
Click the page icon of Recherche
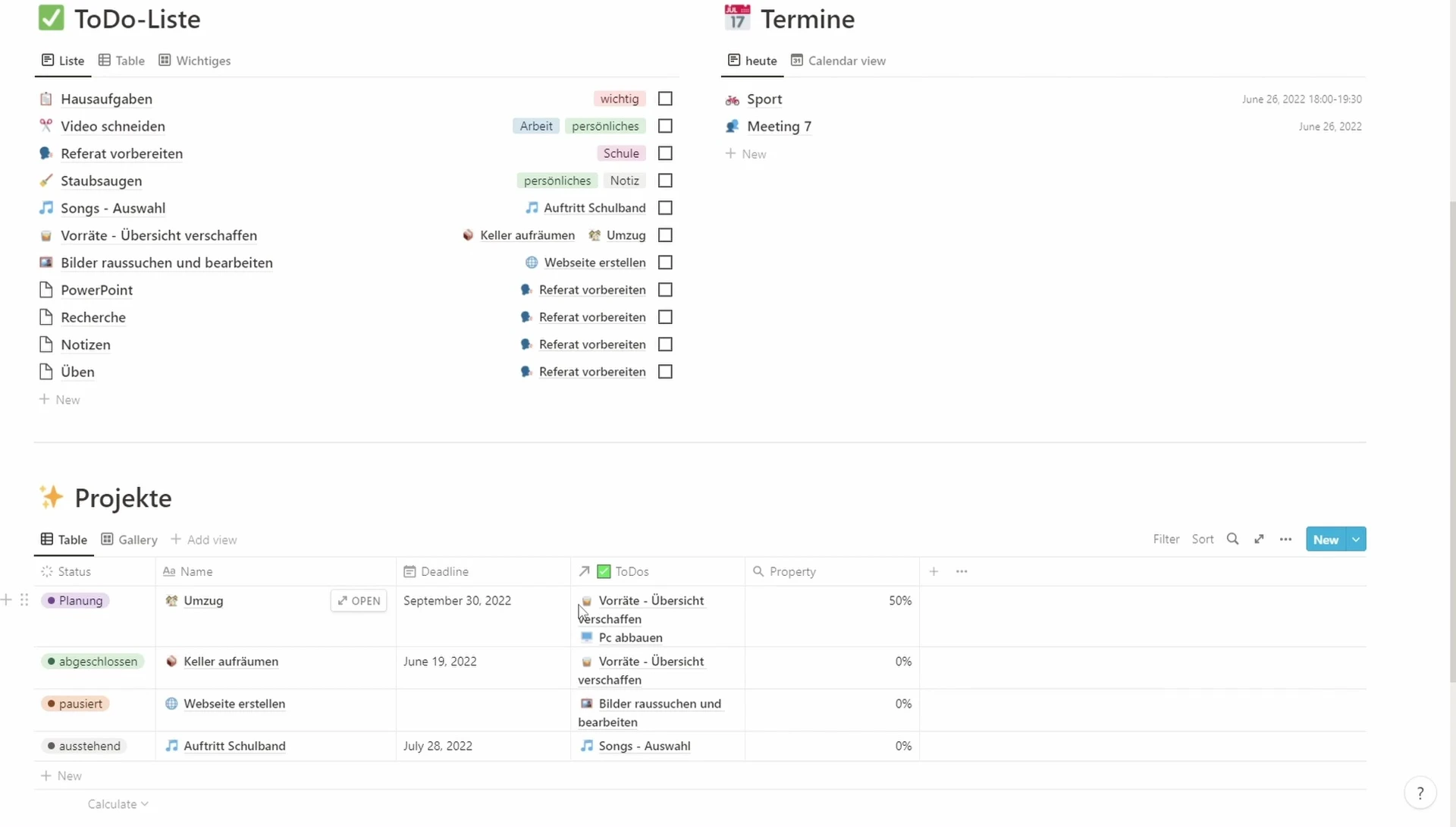pos(46,317)
